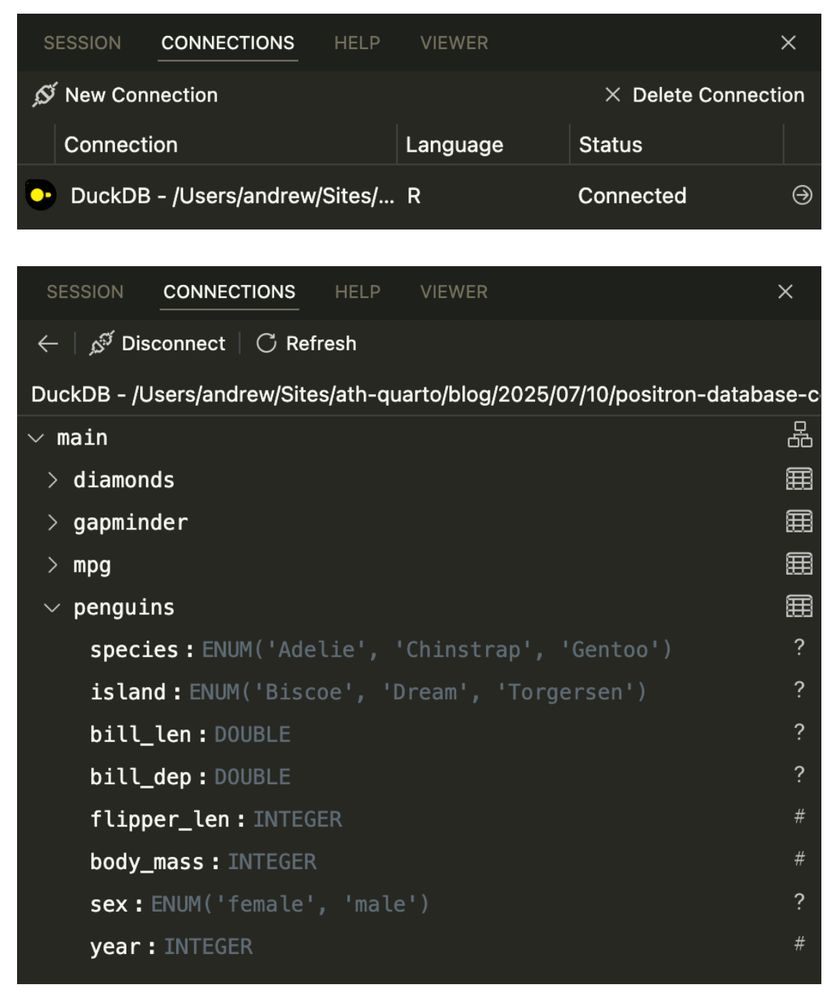Click the Delete Connection X icon
Screen dimensions: 837x1000
tap(612, 95)
